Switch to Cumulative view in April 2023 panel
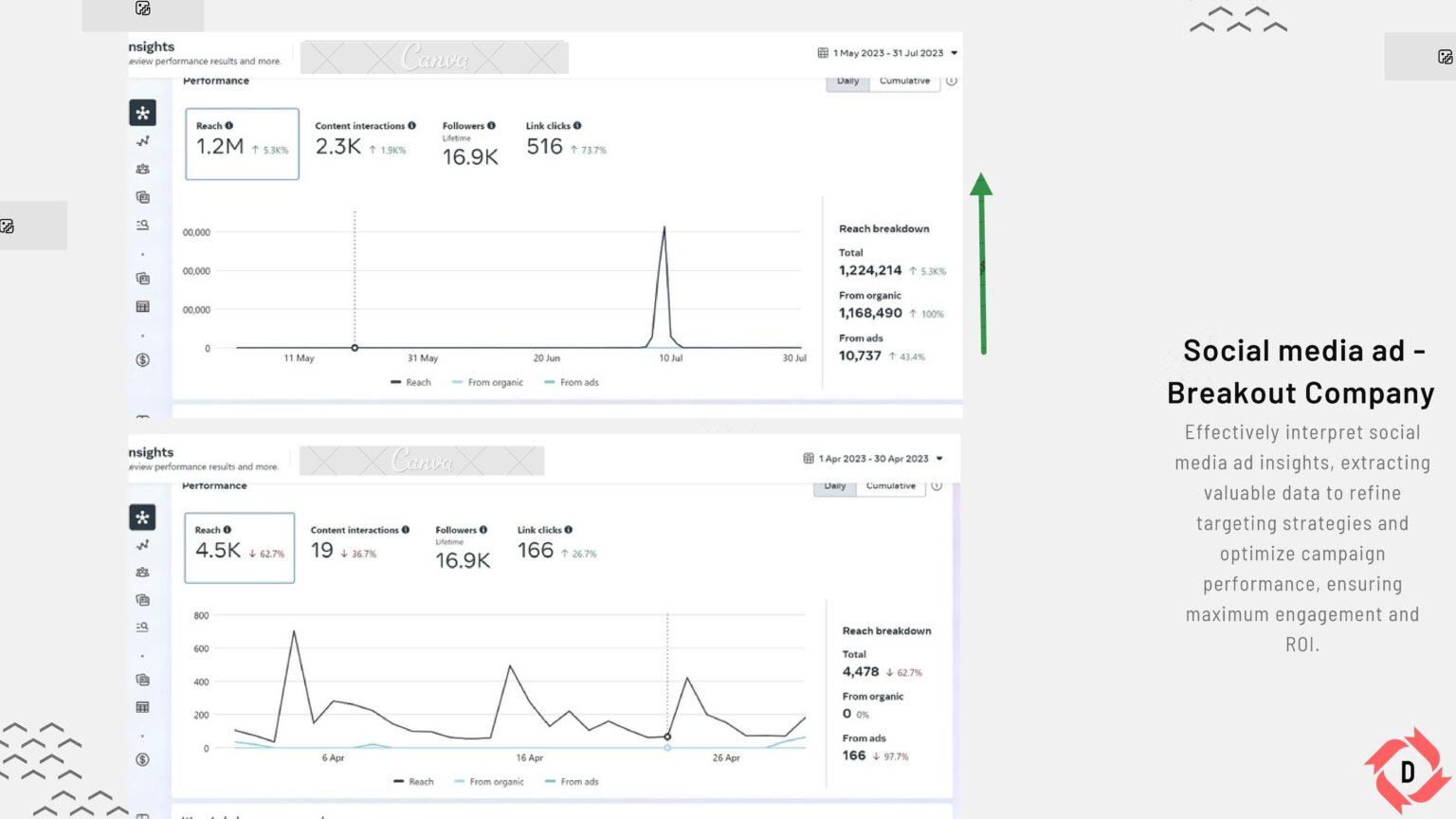 [890, 486]
